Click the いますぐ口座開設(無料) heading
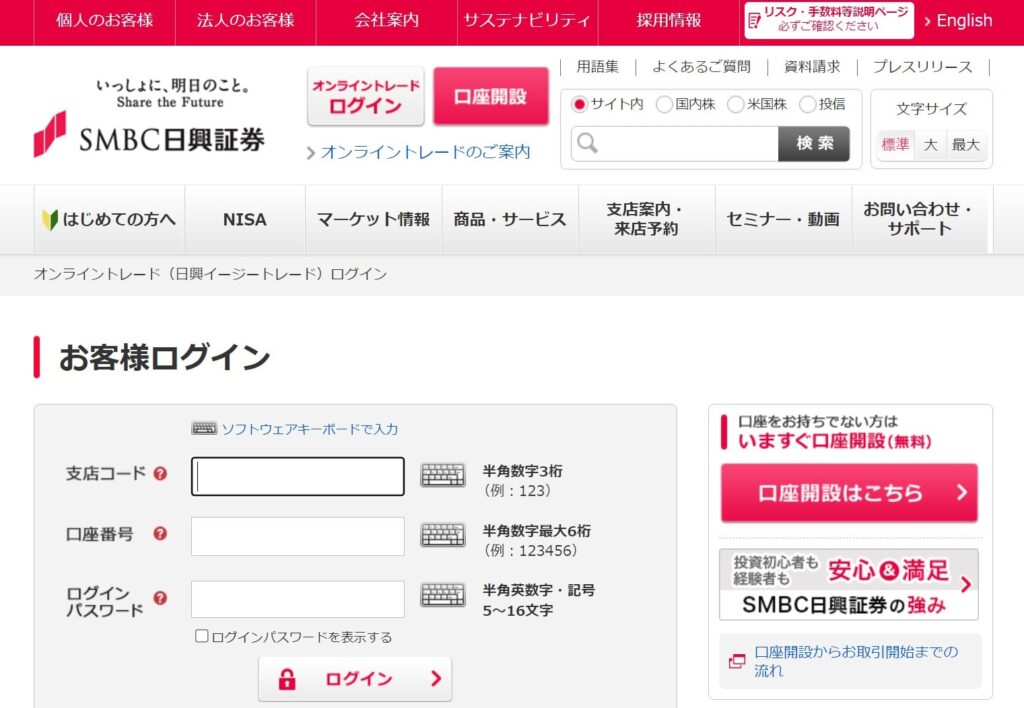 point(835,442)
